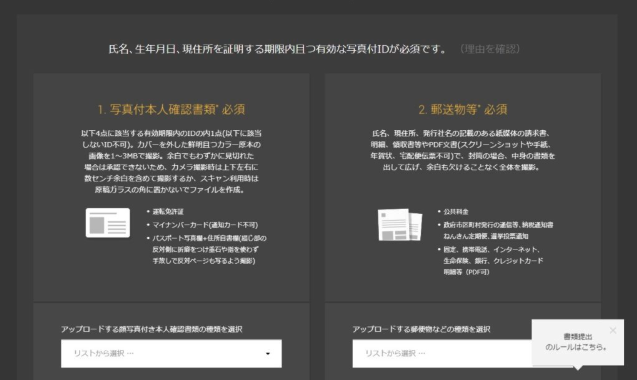Click the 政府市区町村発行の通信等 list item

[498, 230]
